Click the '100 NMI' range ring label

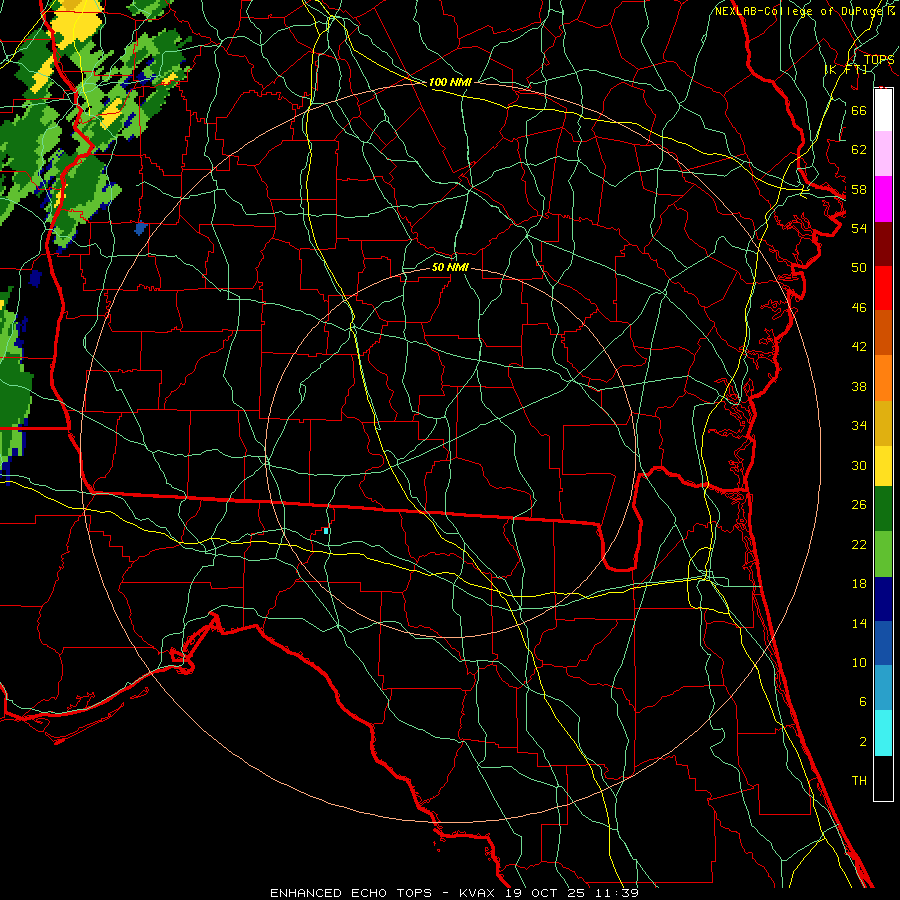click(450, 82)
